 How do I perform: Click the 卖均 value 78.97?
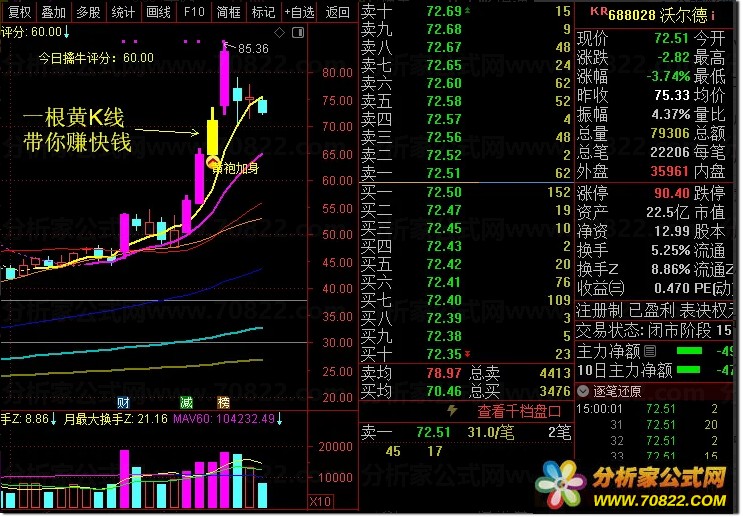[x=444, y=373]
